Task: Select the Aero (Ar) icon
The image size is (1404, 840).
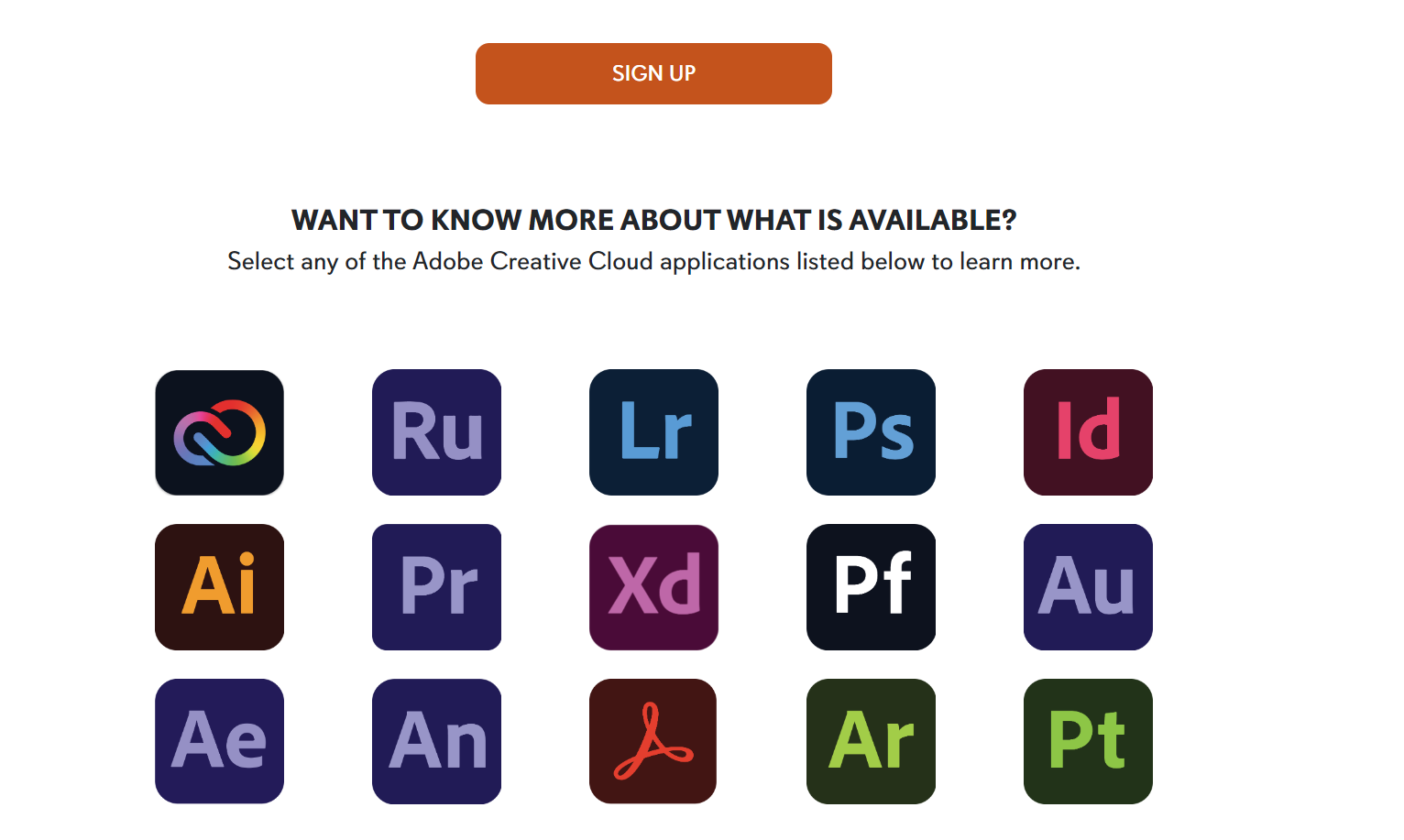Action: pyautogui.click(x=871, y=741)
